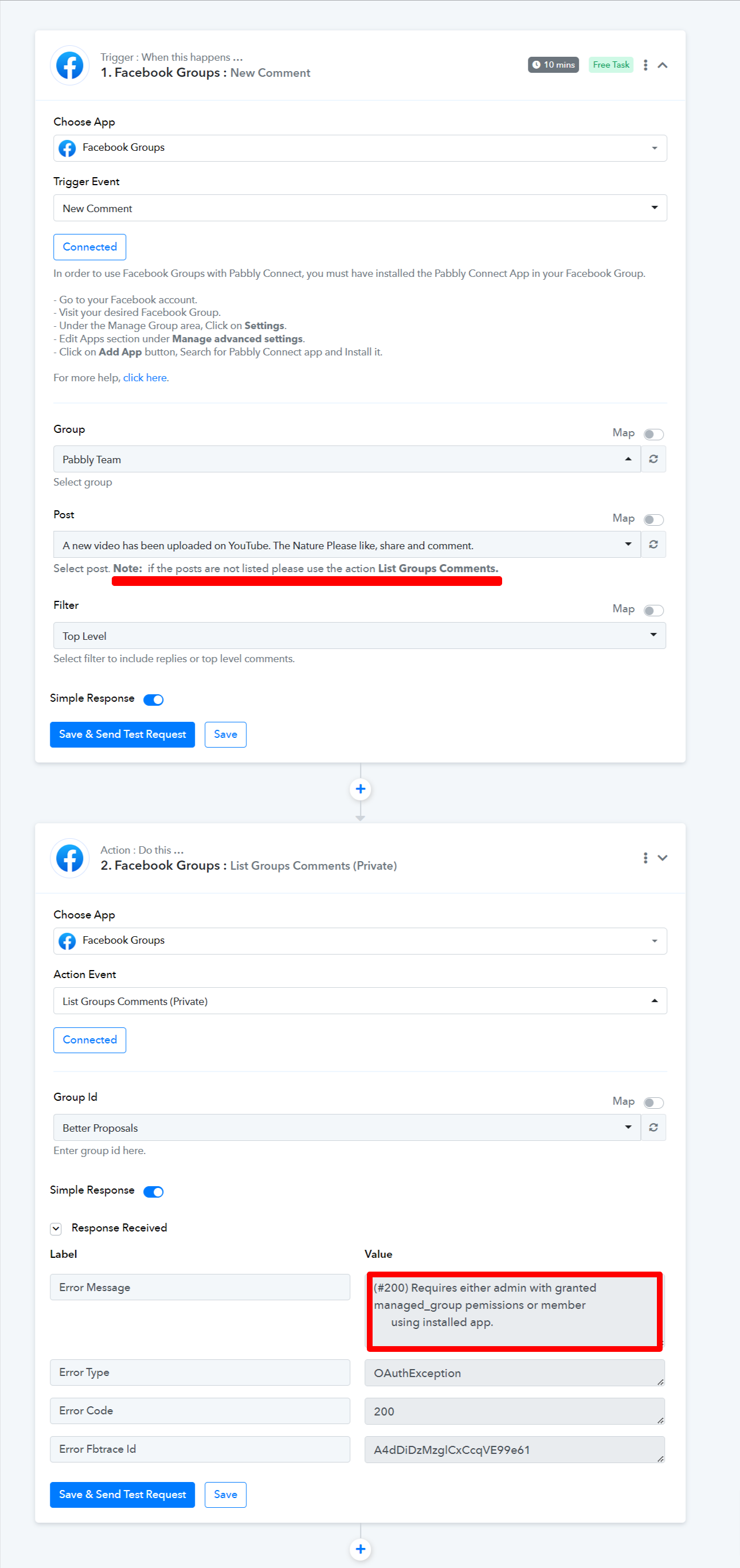Open the Post dropdown with the YouTube video post
This screenshot has height=1568, width=740.
[347, 544]
